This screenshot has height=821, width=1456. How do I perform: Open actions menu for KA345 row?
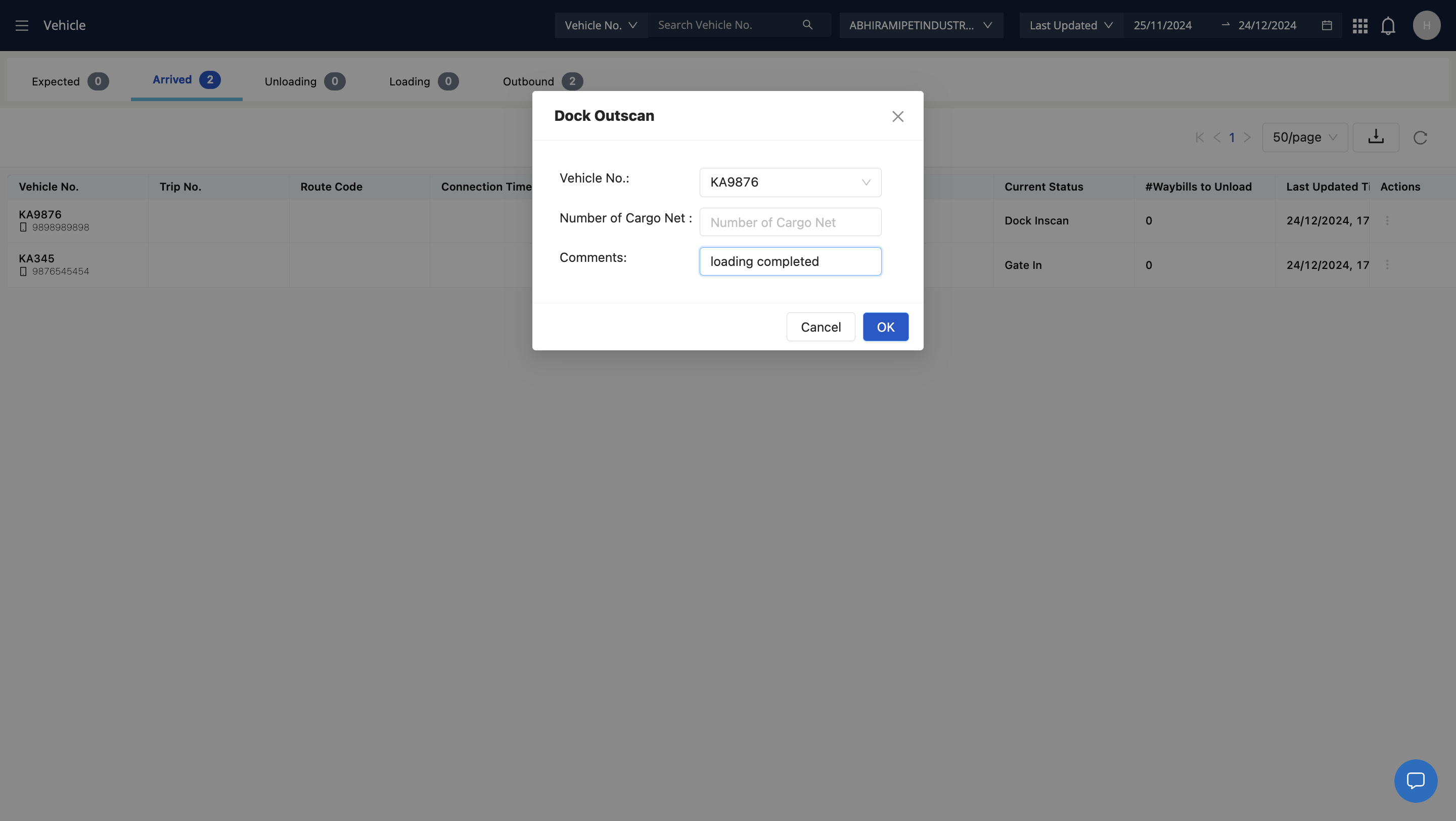coord(1387,264)
